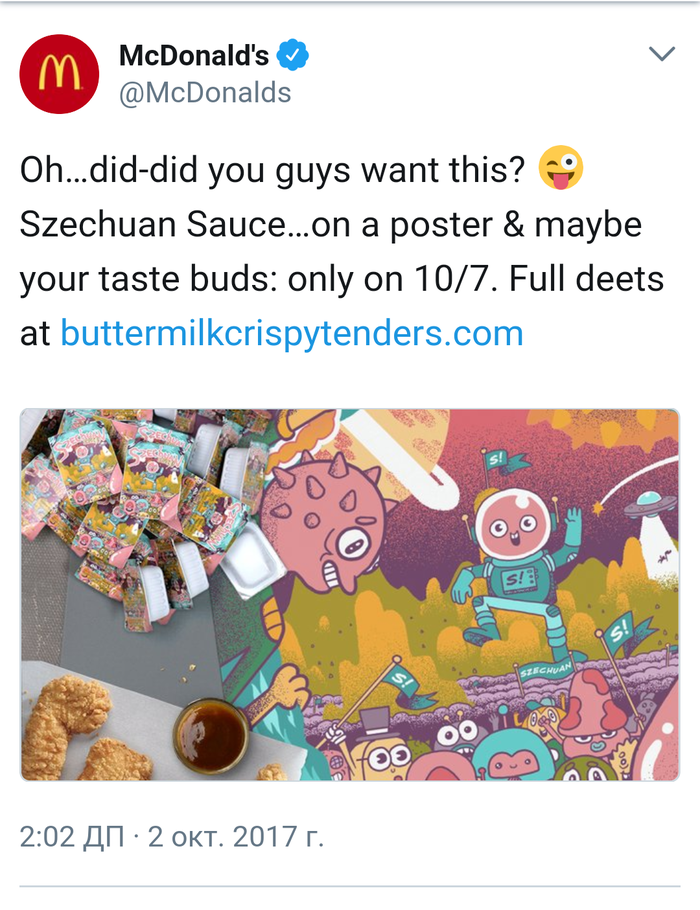Click the @McDonalds handle
This screenshot has width=700, height=910.
(x=205, y=93)
